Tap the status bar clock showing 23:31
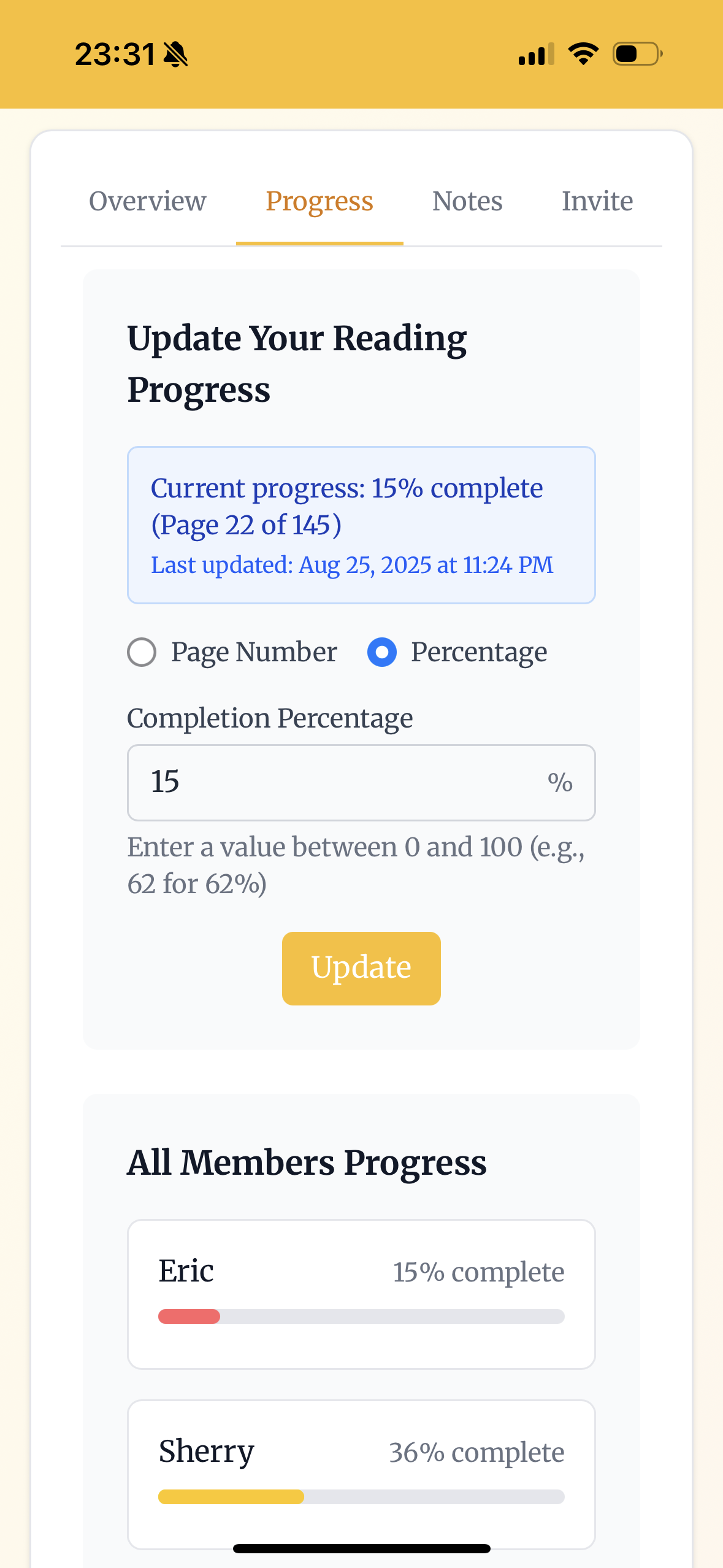Image resolution: width=723 pixels, height=1568 pixels. [115, 55]
